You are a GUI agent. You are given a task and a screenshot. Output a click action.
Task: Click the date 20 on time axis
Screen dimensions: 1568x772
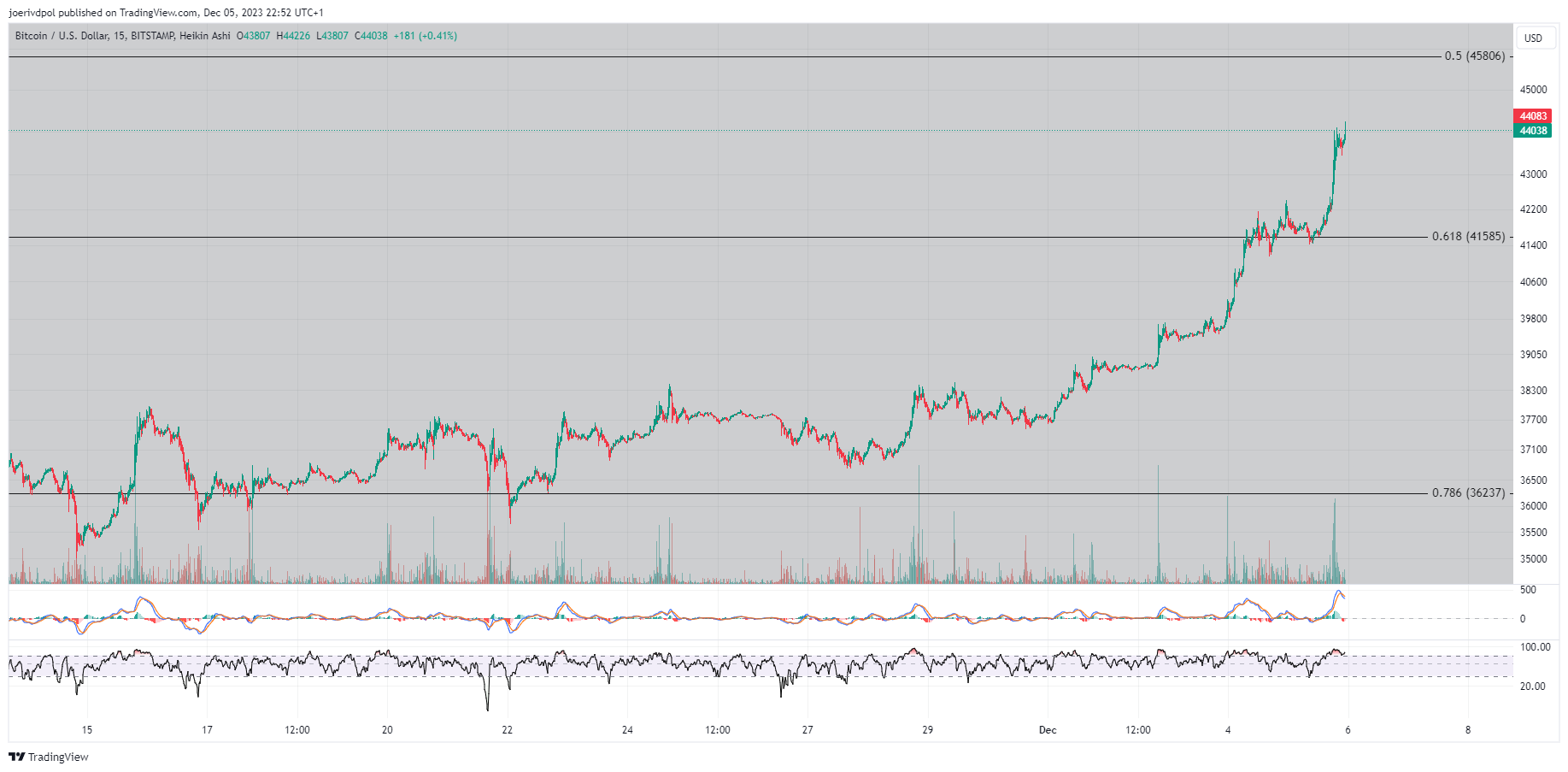[x=387, y=730]
